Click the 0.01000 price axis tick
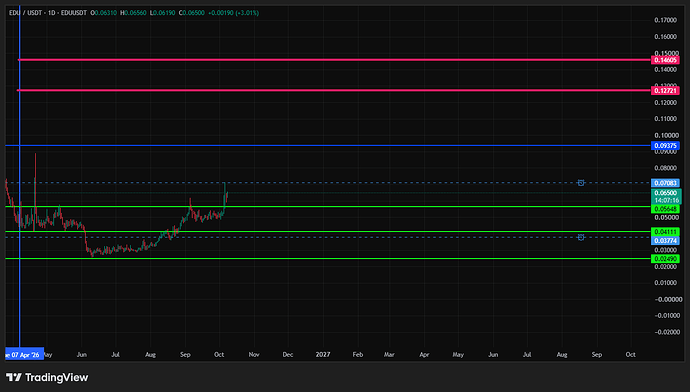 (x=665, y=283)
